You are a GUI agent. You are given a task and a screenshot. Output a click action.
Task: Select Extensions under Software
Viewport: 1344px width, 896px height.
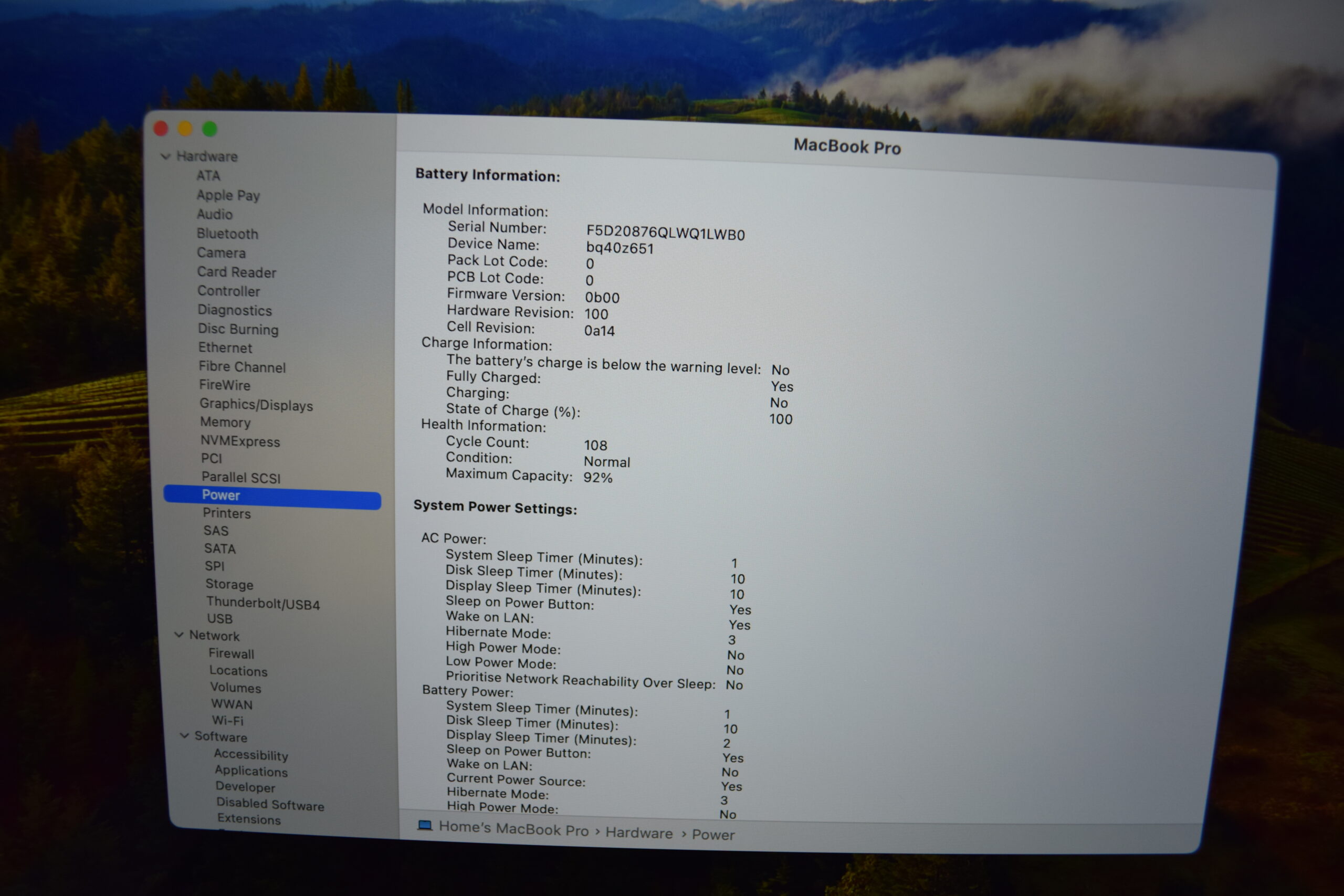click(x=249, y=819)
